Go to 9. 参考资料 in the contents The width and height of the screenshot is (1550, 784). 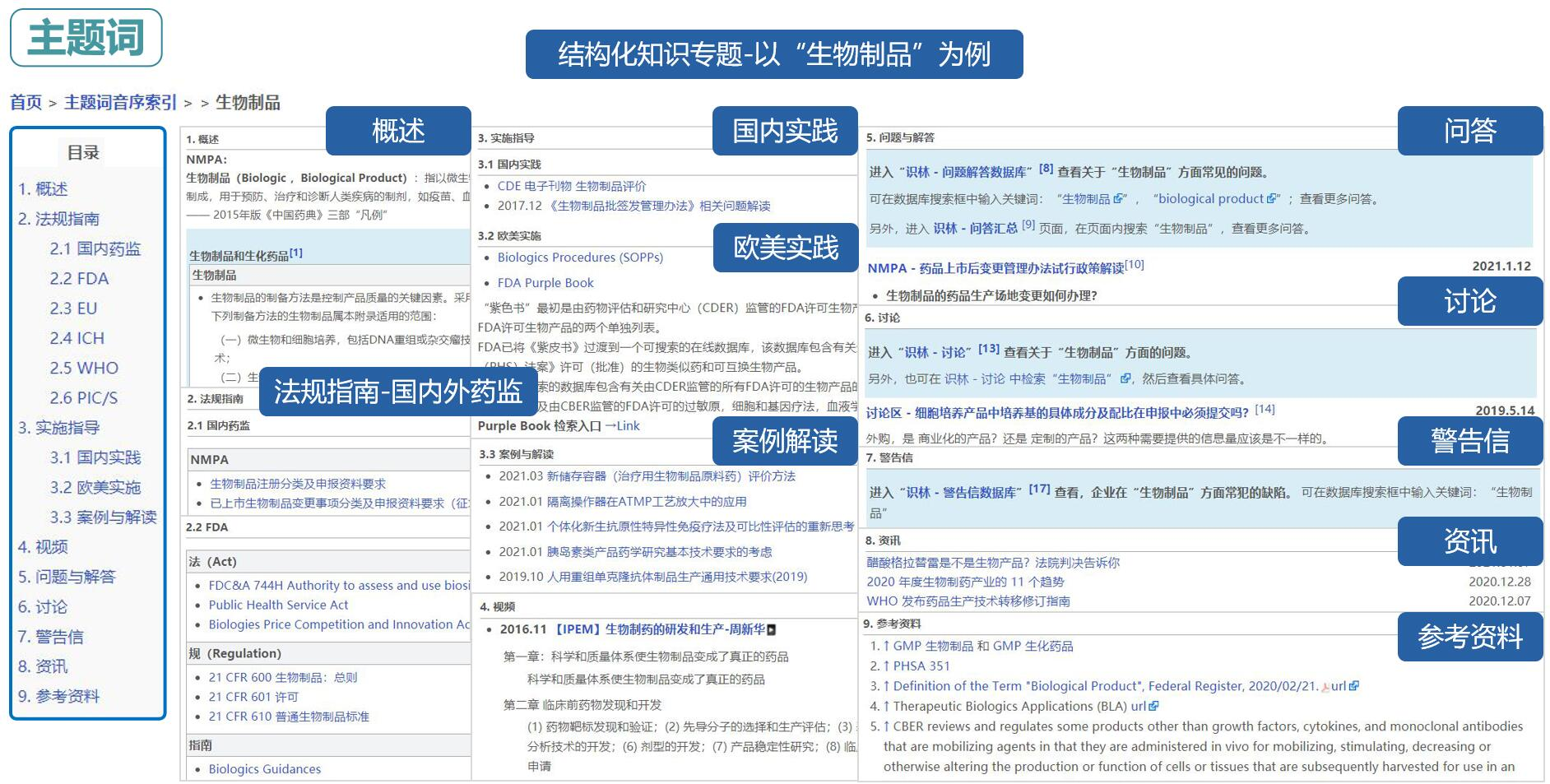58,696
